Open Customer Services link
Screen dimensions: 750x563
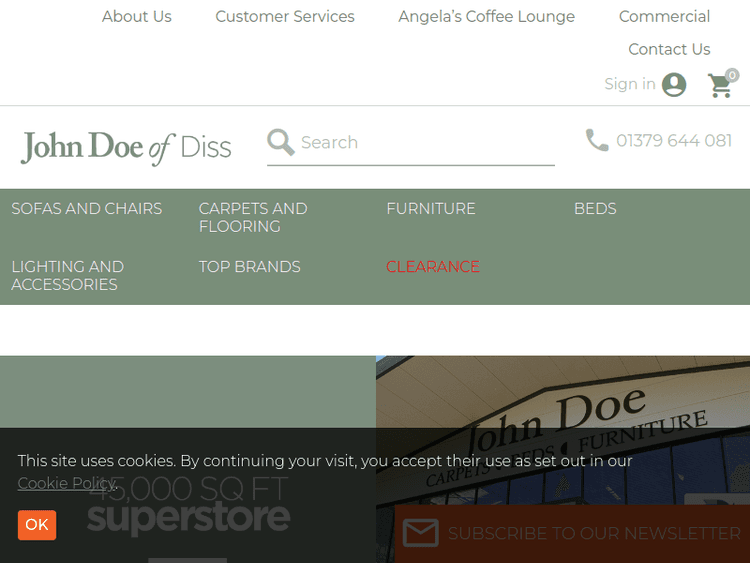[285, 16]
